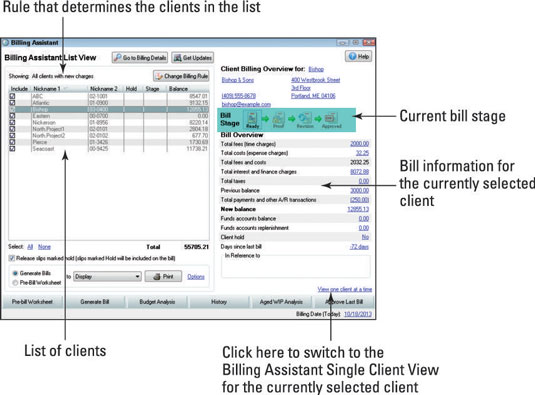This screenshot has height=395, width=535.
Task: Click the Print button with printer icon
Action: point(163,276)
